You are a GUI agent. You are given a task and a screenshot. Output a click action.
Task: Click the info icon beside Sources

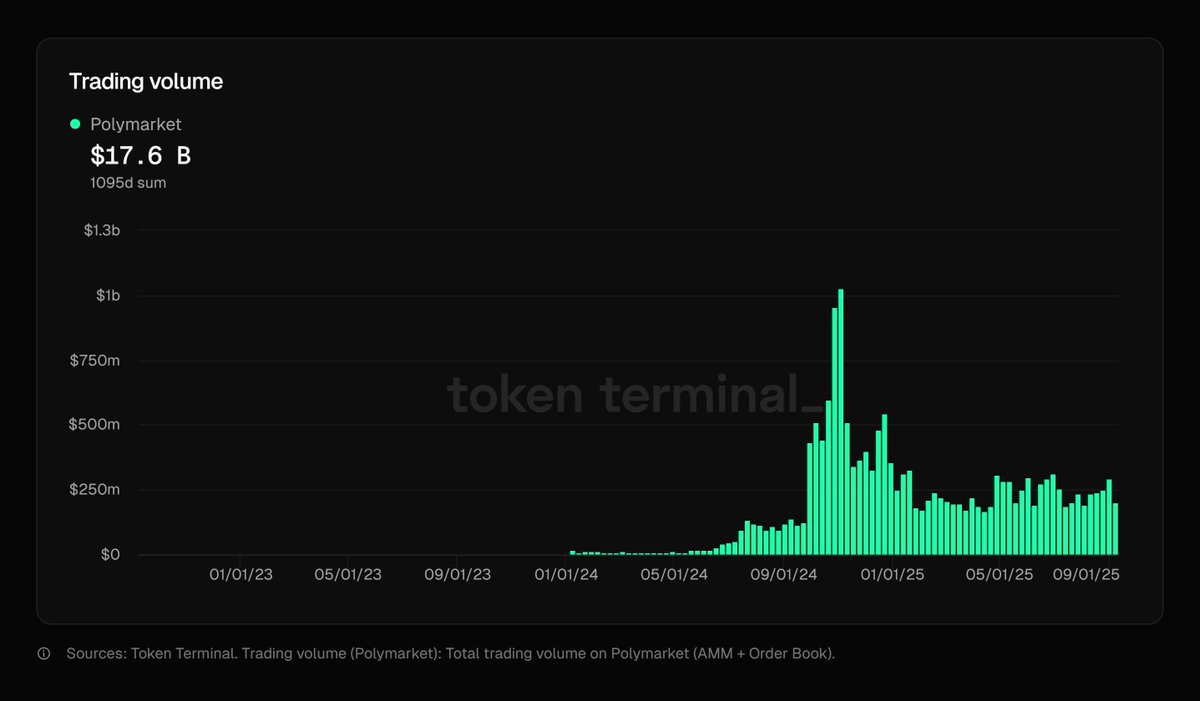coord(44,654)
